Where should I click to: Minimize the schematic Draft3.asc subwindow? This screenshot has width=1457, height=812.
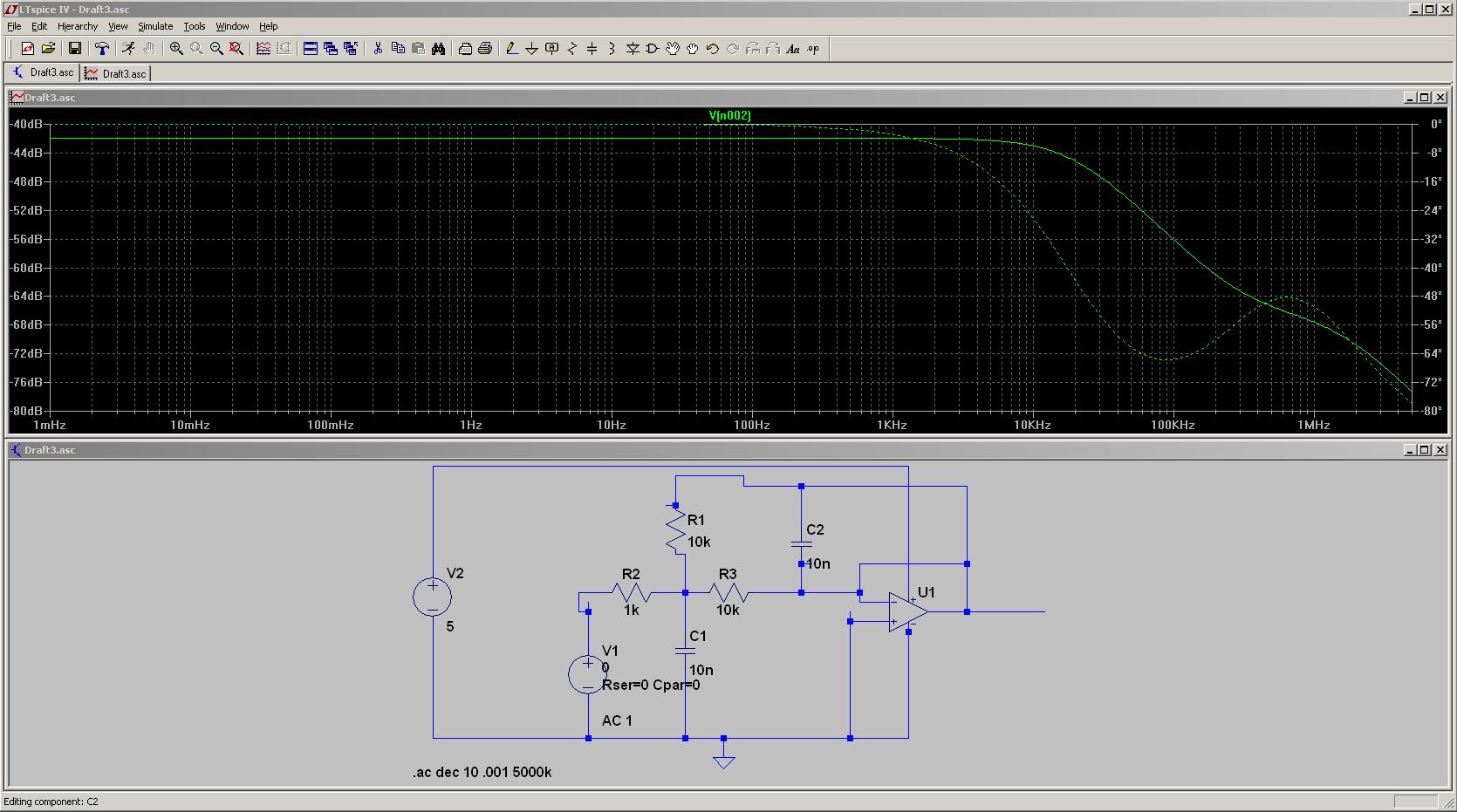(x=1410, y=450)
